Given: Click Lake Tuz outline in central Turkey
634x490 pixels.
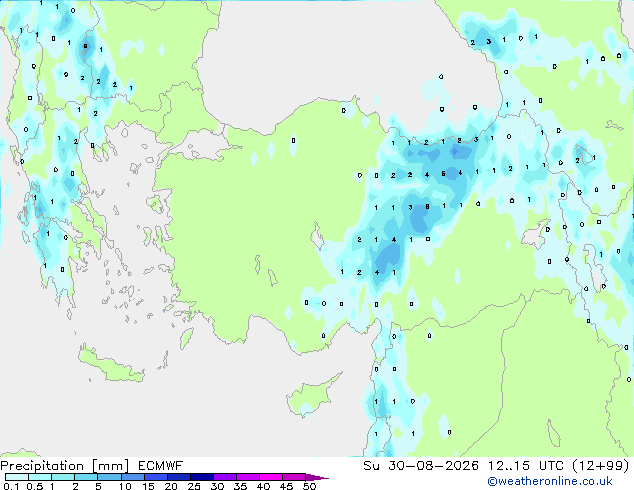Looking at the screenshot, I should coord(317,237).
